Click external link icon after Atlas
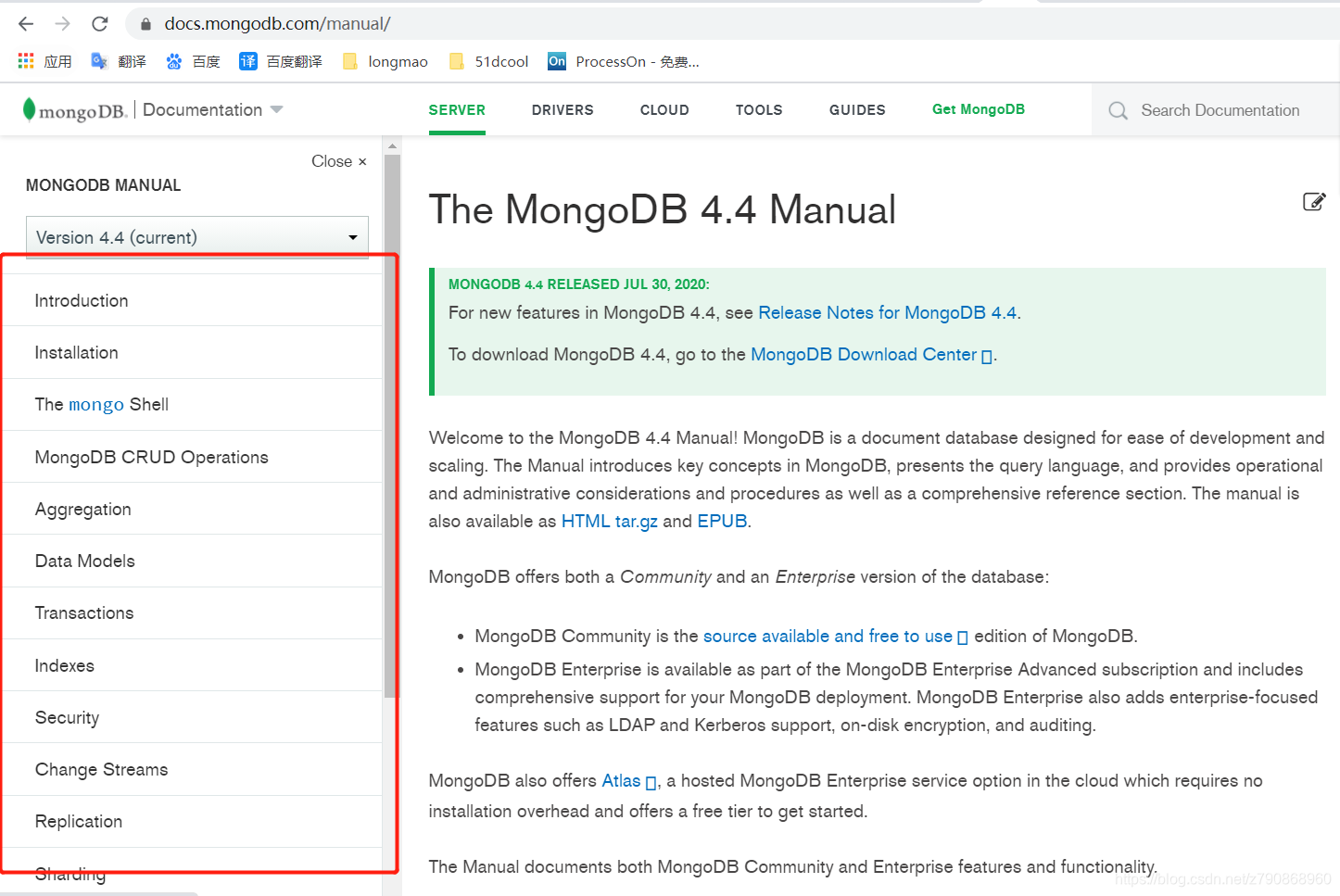The image size is (1340, 896). (x=651, y=782)
